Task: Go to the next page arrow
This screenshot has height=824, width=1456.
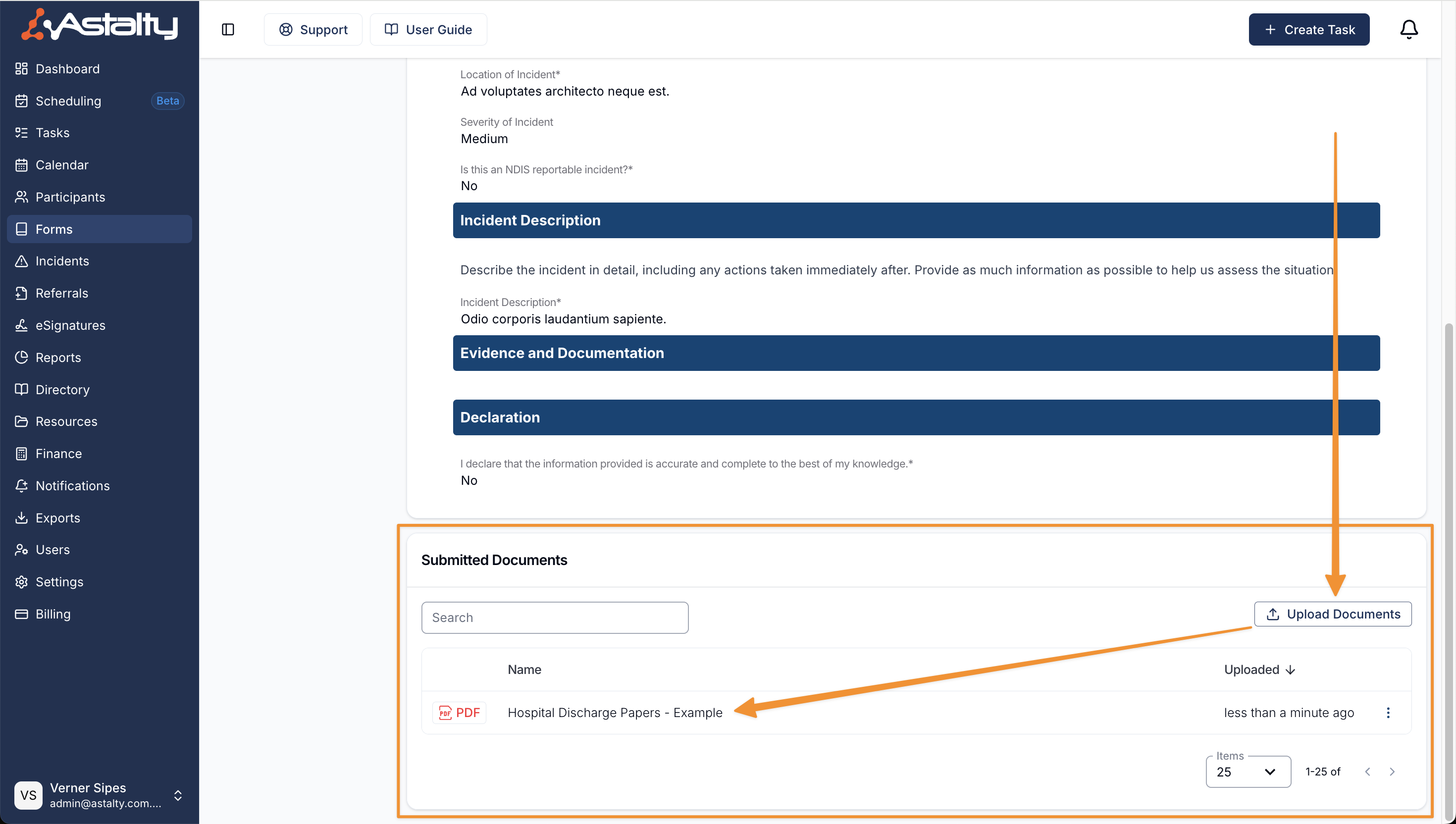Action: (1392, 772)
